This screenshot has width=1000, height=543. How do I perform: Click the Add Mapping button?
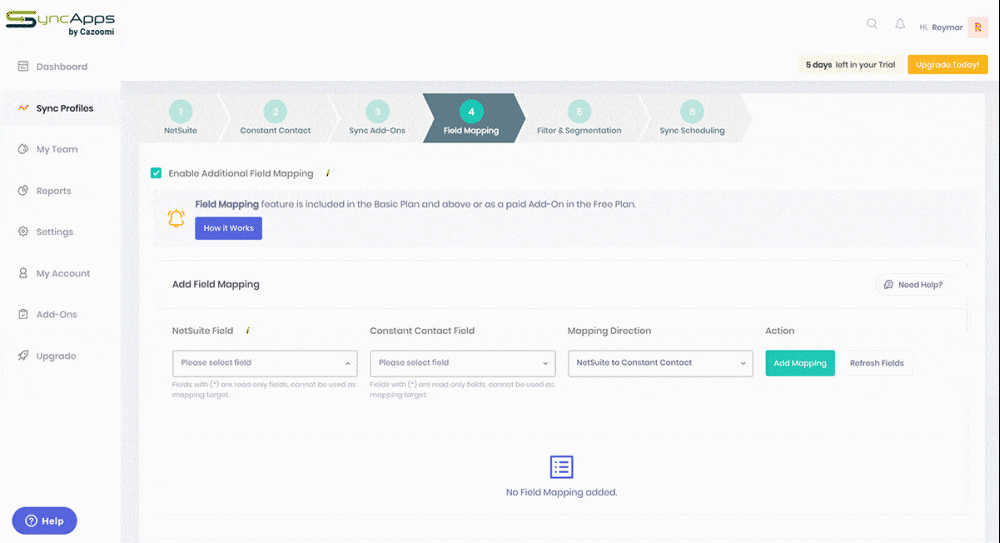(x=800, y=363)
